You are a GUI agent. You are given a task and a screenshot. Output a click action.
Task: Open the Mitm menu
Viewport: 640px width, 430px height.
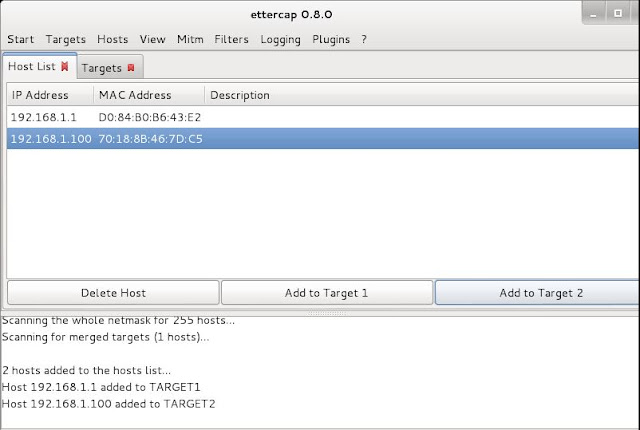(x=190, y=39)
